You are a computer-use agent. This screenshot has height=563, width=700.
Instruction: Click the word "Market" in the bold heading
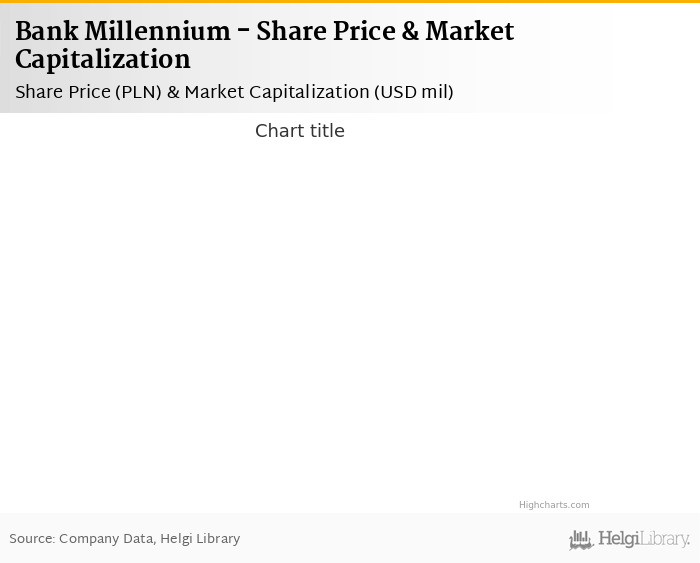click(x=469, y=32)
